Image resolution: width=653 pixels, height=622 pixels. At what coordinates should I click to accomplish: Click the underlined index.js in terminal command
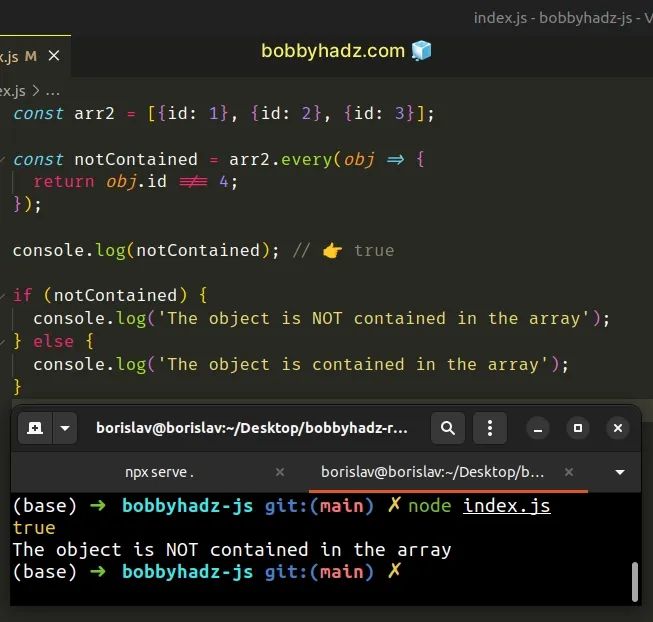tap(506, 506)
